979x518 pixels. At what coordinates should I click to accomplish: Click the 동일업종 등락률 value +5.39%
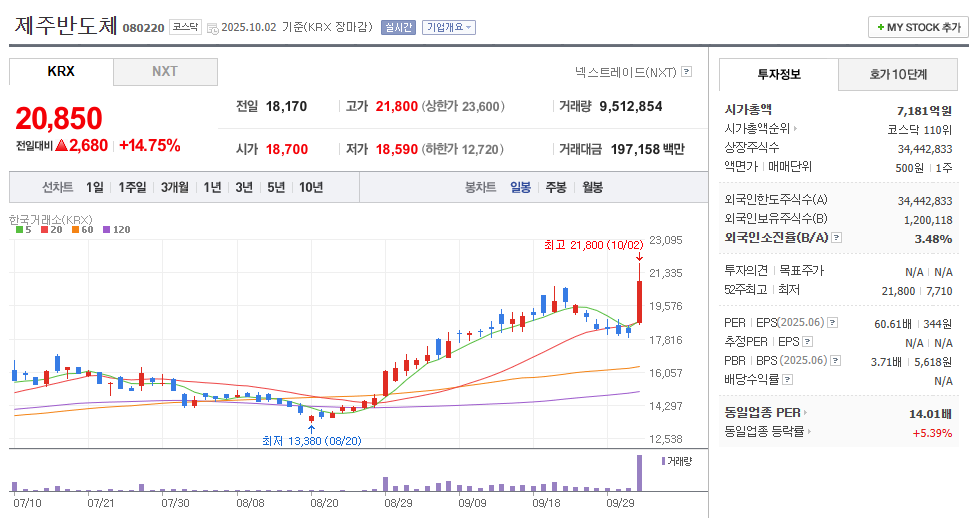tap(932, 433)
